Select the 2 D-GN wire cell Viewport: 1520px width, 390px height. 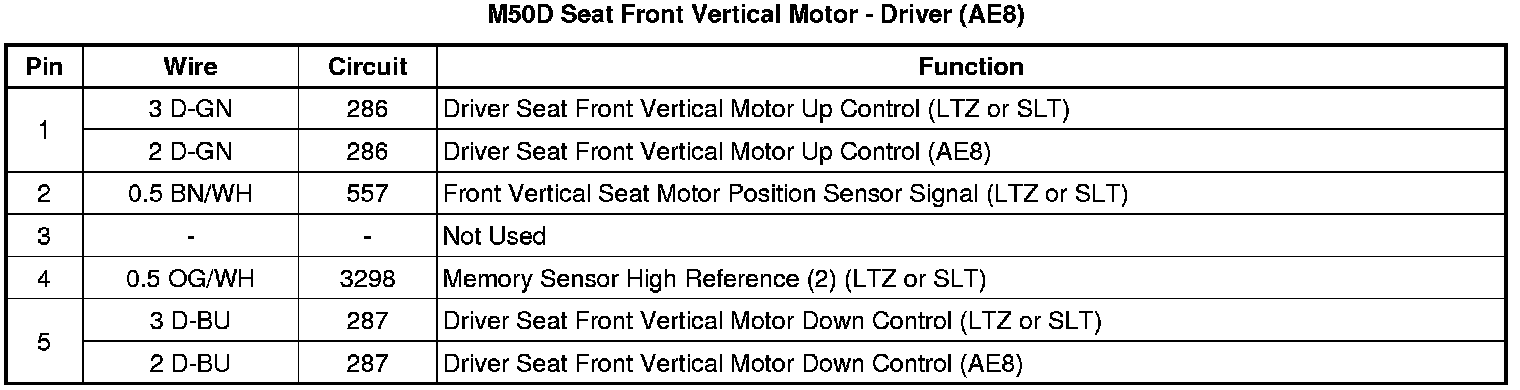tap(190, 152)
